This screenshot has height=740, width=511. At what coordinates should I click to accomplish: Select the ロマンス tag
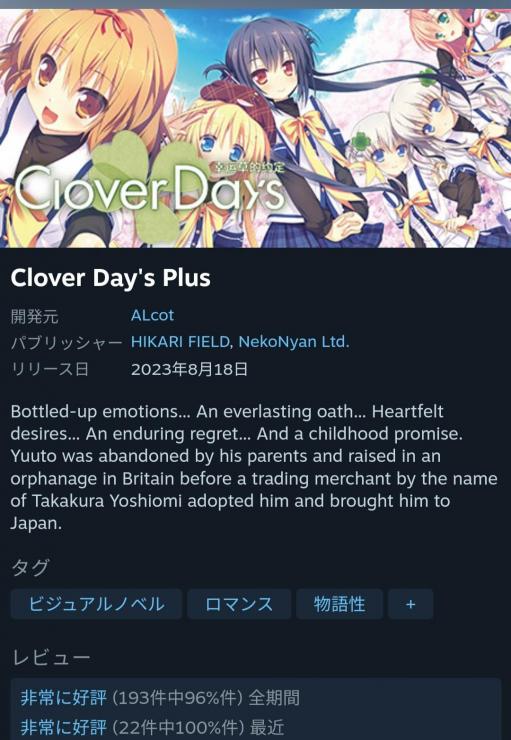(x=239, y=604)
